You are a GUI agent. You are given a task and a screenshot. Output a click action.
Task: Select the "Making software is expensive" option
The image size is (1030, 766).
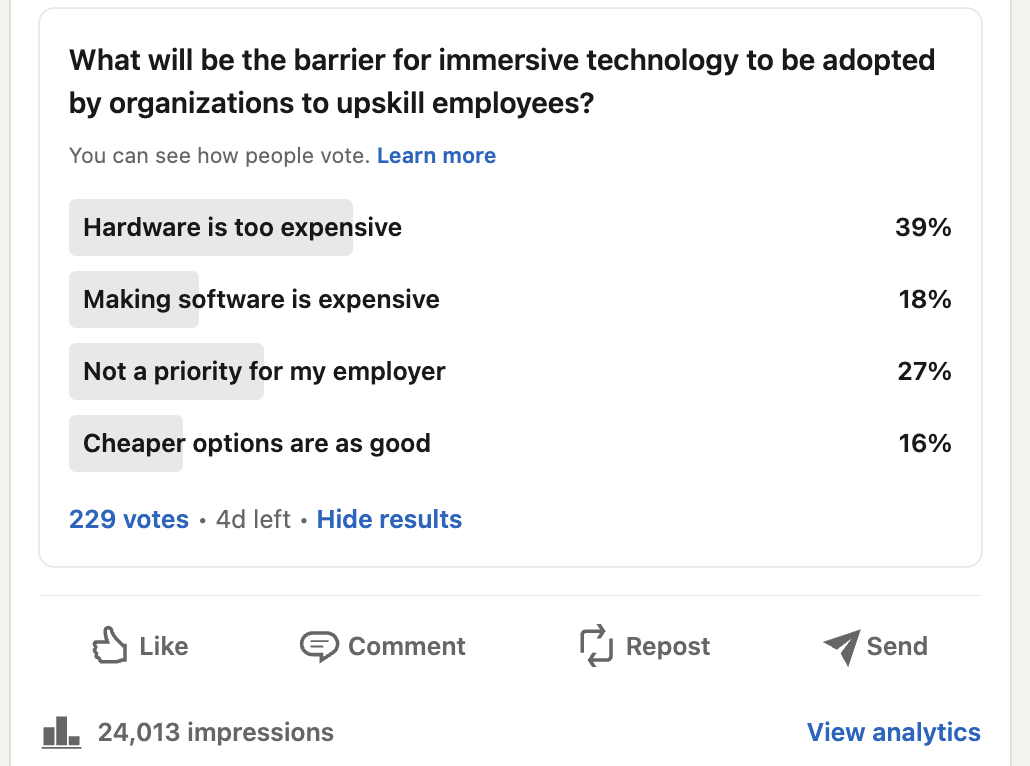(261, 300)
